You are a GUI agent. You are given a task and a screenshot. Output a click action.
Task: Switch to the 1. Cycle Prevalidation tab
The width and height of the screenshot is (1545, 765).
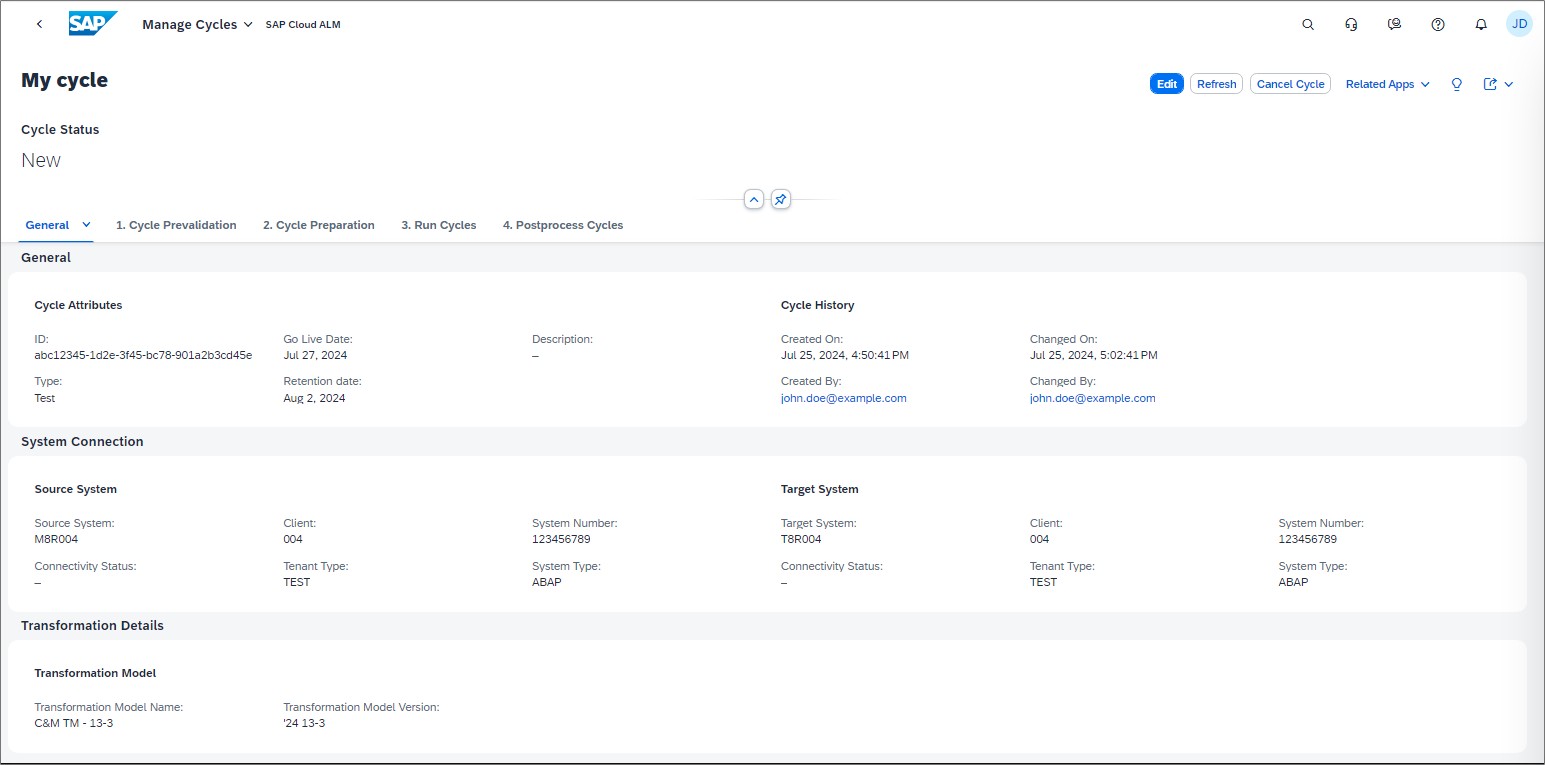(176, 225)
